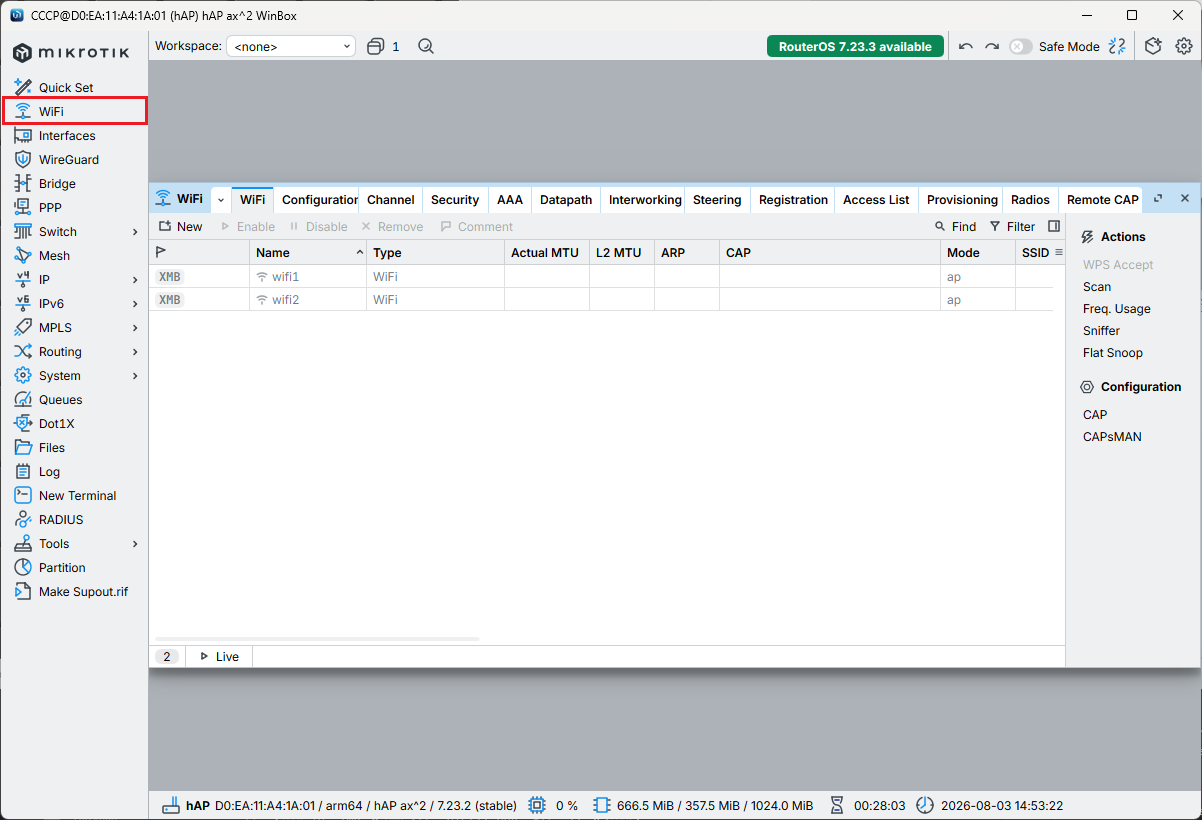
Task: Open the Datapath tab
Action: coord(566,199)
